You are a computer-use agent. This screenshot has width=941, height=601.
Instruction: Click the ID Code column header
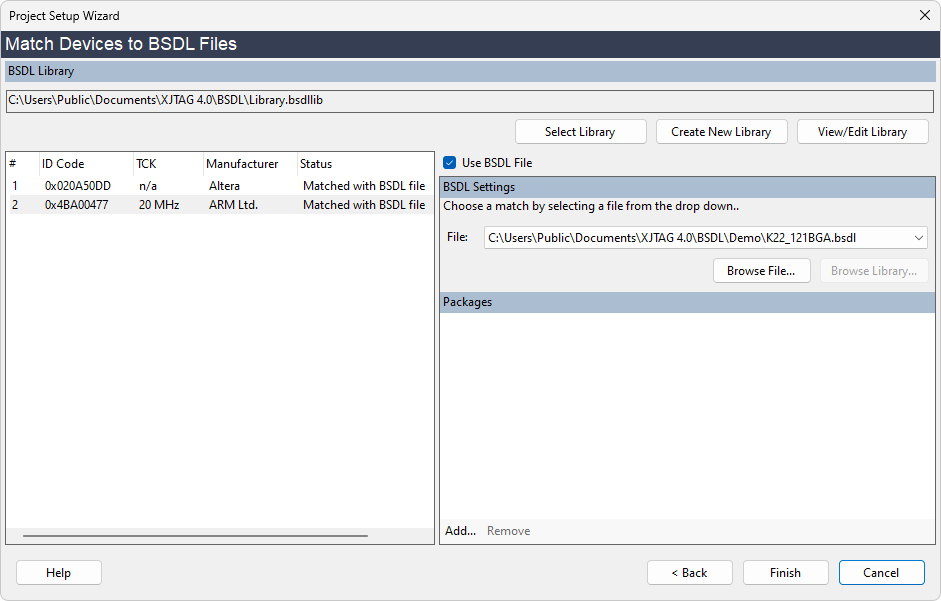coord(63,164)
